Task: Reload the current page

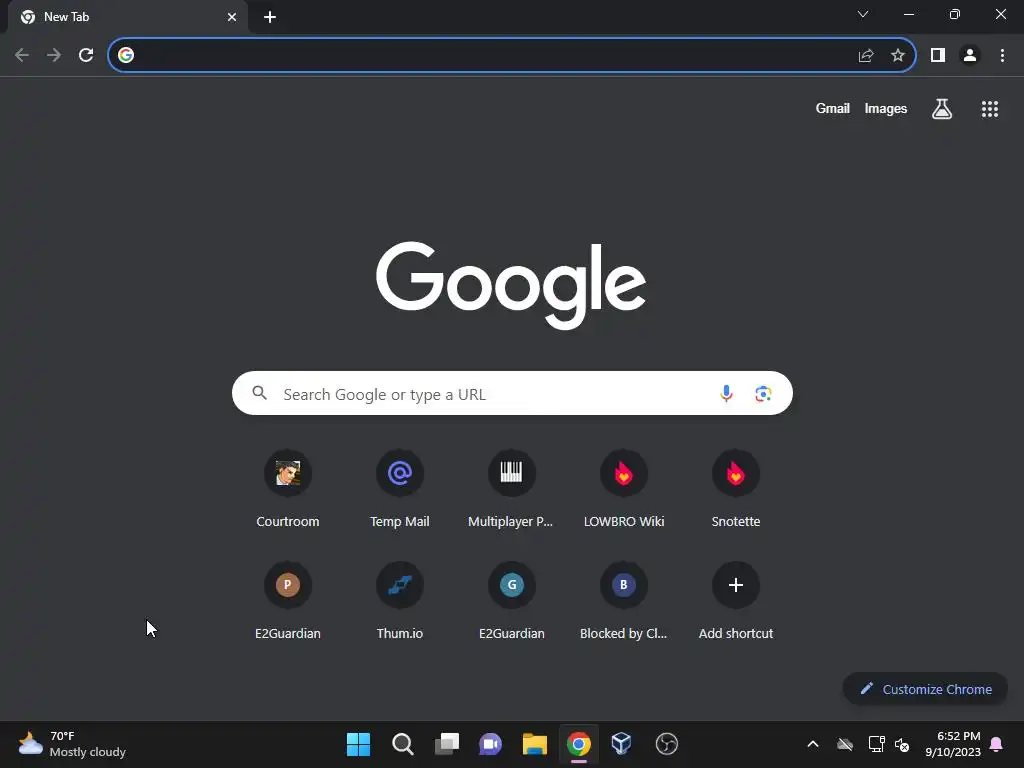Action: (x=86, y=55)
